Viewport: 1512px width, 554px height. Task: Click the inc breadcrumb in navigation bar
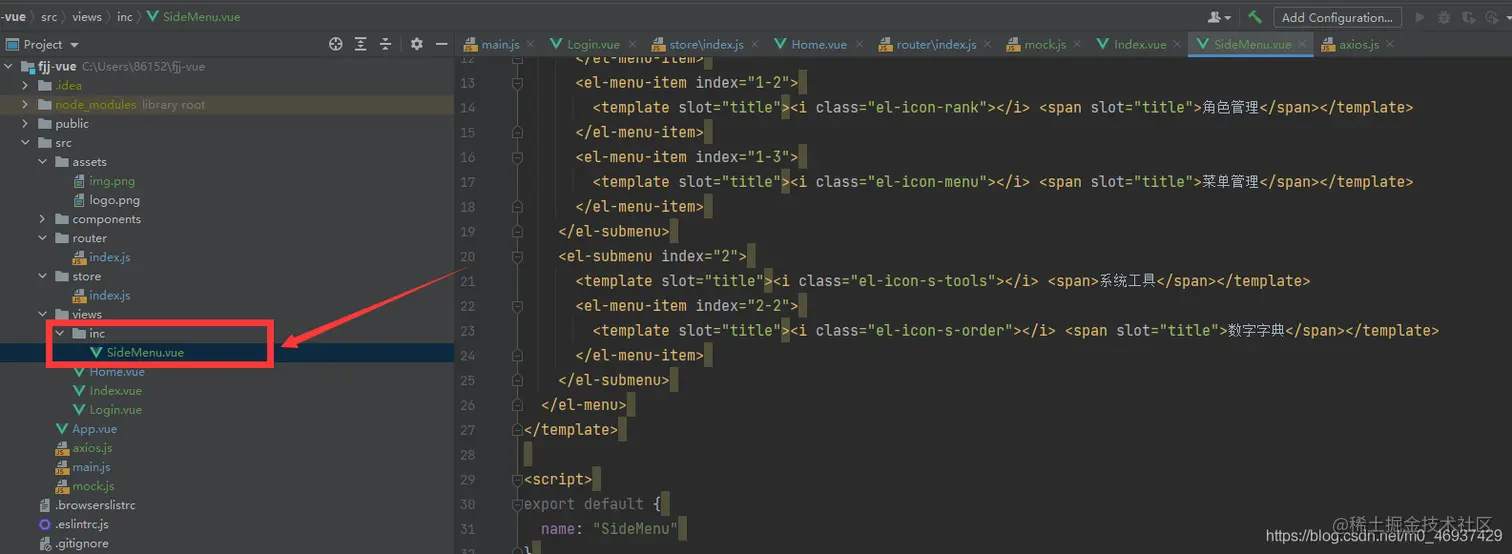[124, 17]
